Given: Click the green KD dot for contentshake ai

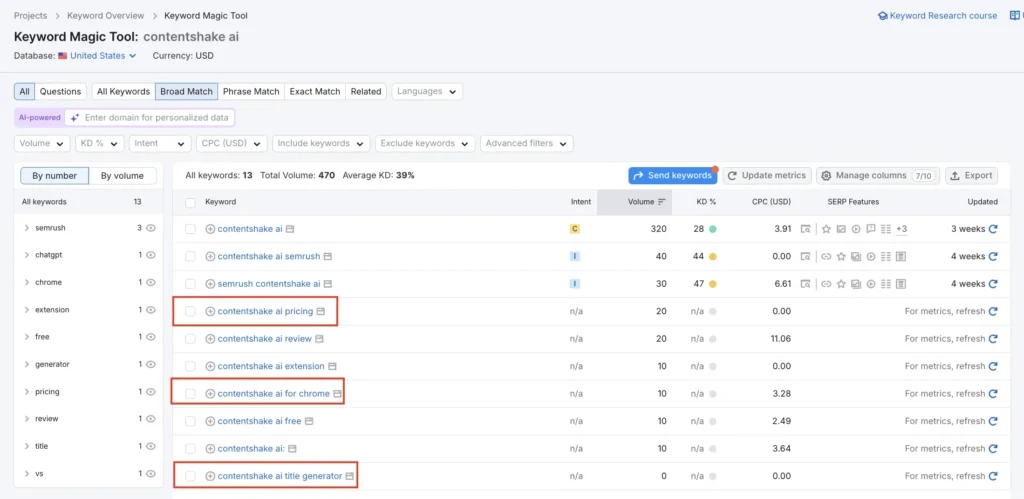Looking at the screenshot, I should 712,229.
